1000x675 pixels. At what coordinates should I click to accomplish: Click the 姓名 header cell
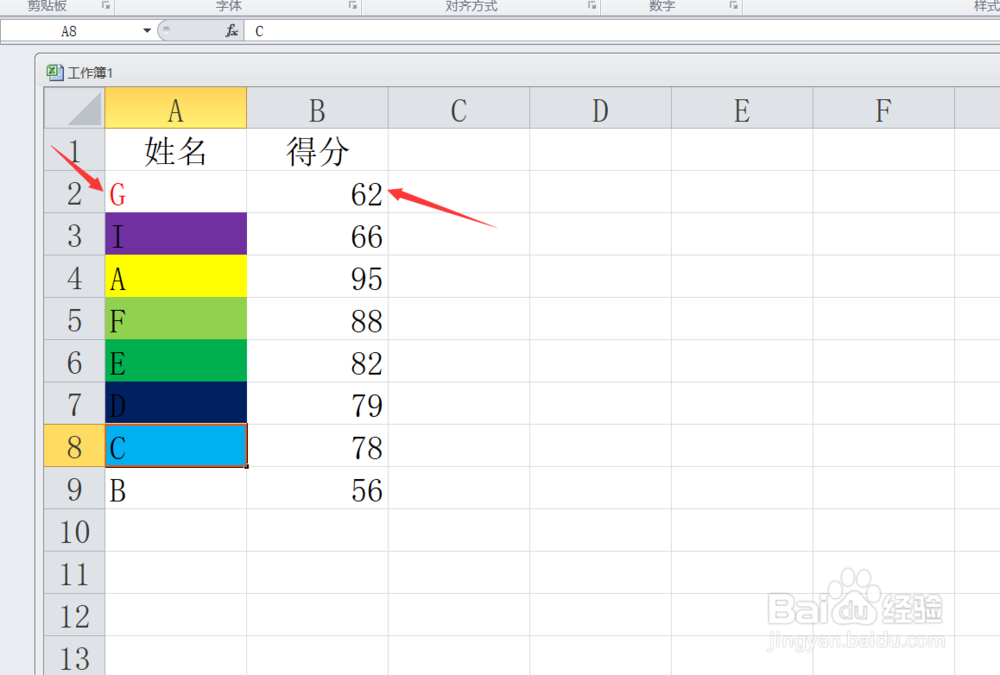click(176, 150)
